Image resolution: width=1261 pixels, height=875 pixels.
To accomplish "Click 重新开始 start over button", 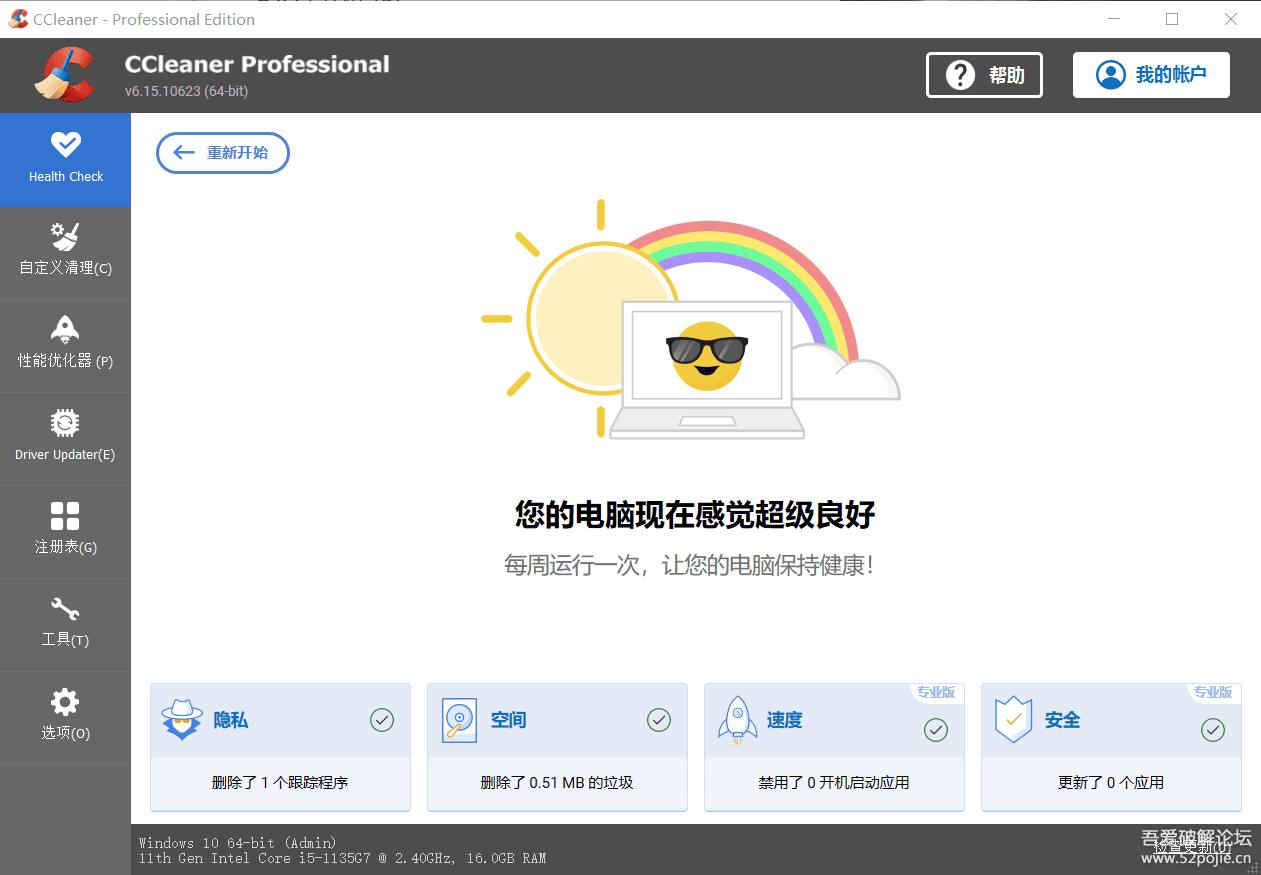I will tap(222, 153).
